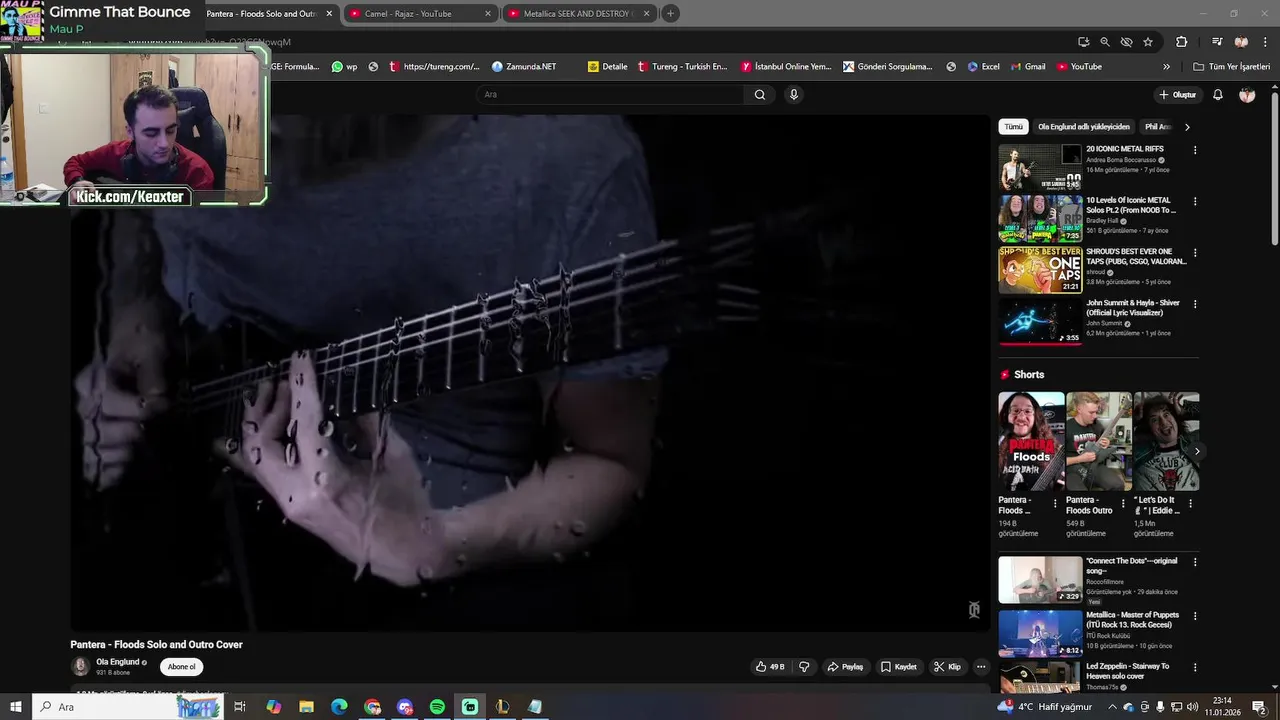Click the volume speaker tray icon
The image size is (1280, 720).
coord(1192,707)
